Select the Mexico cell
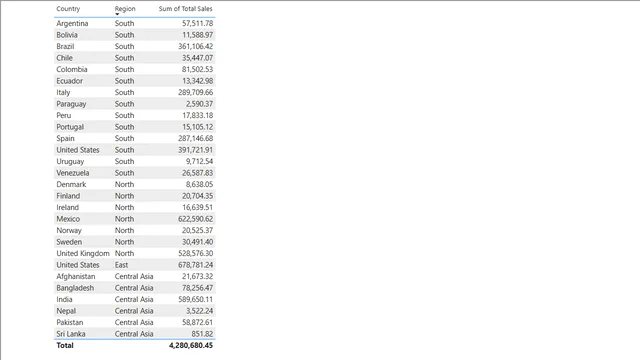This screenshot has width=640, height=360. (68, 219)
